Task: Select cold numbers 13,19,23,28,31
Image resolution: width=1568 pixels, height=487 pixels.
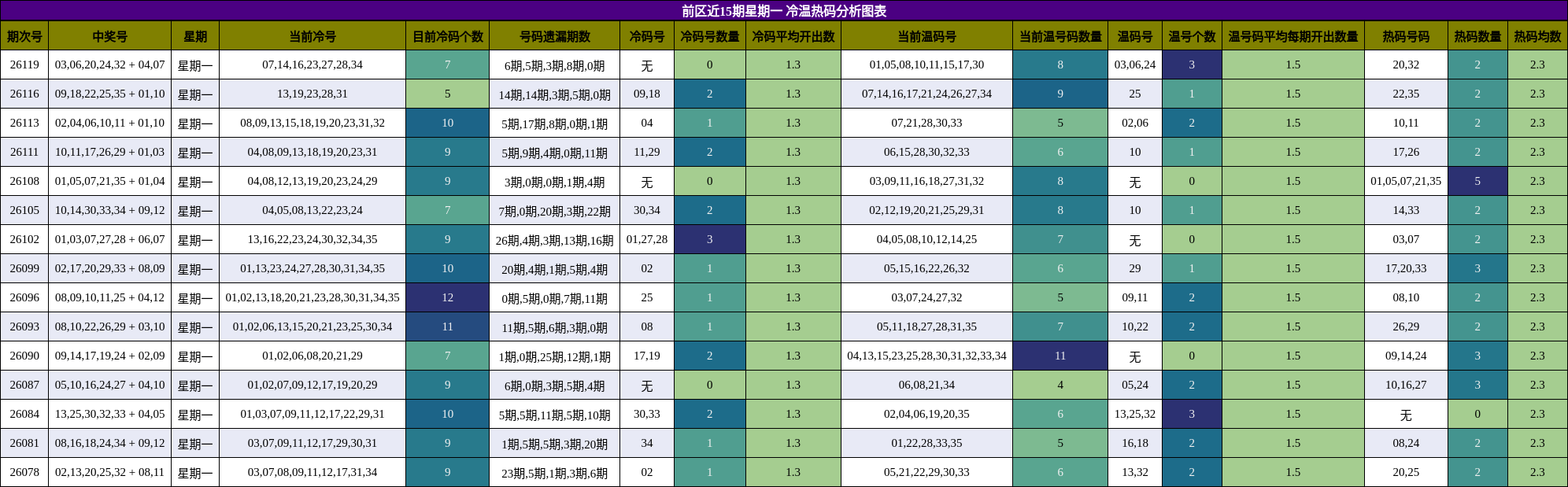Action: coord(312,94)
